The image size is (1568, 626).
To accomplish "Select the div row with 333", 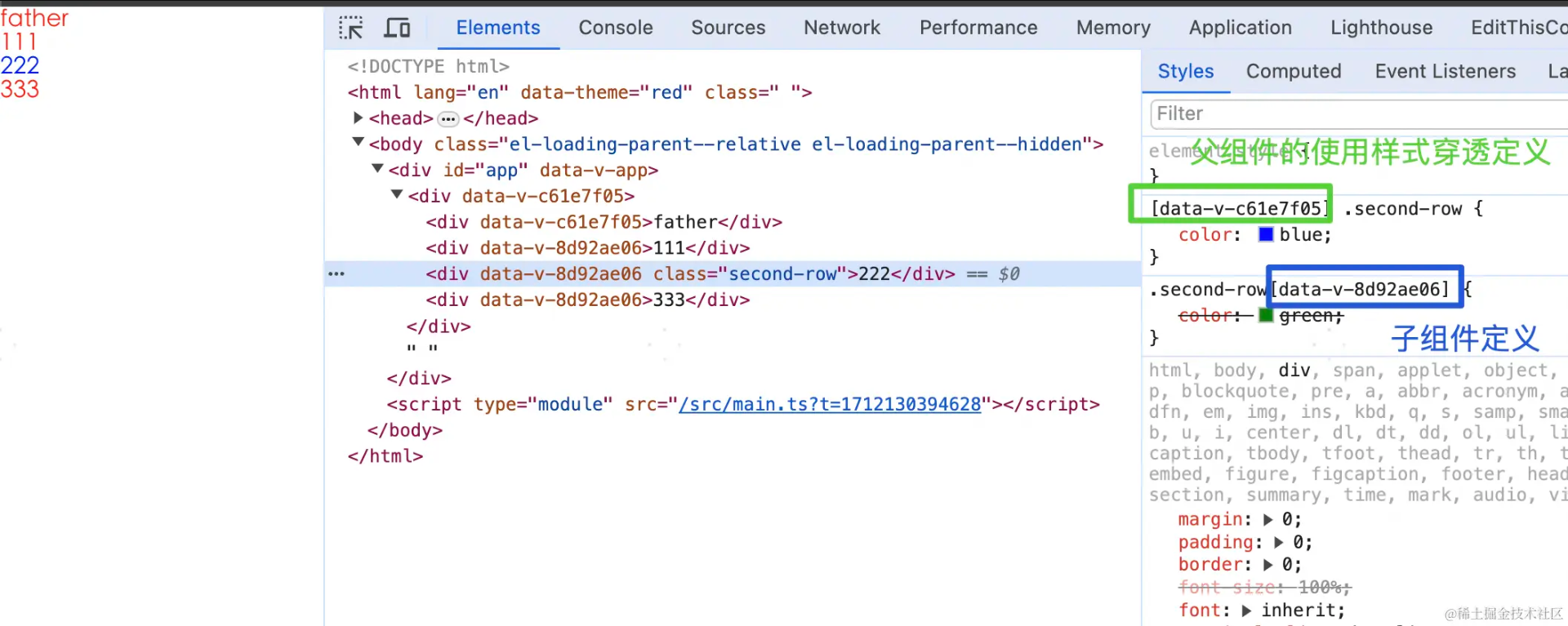I will click(587, 300).
